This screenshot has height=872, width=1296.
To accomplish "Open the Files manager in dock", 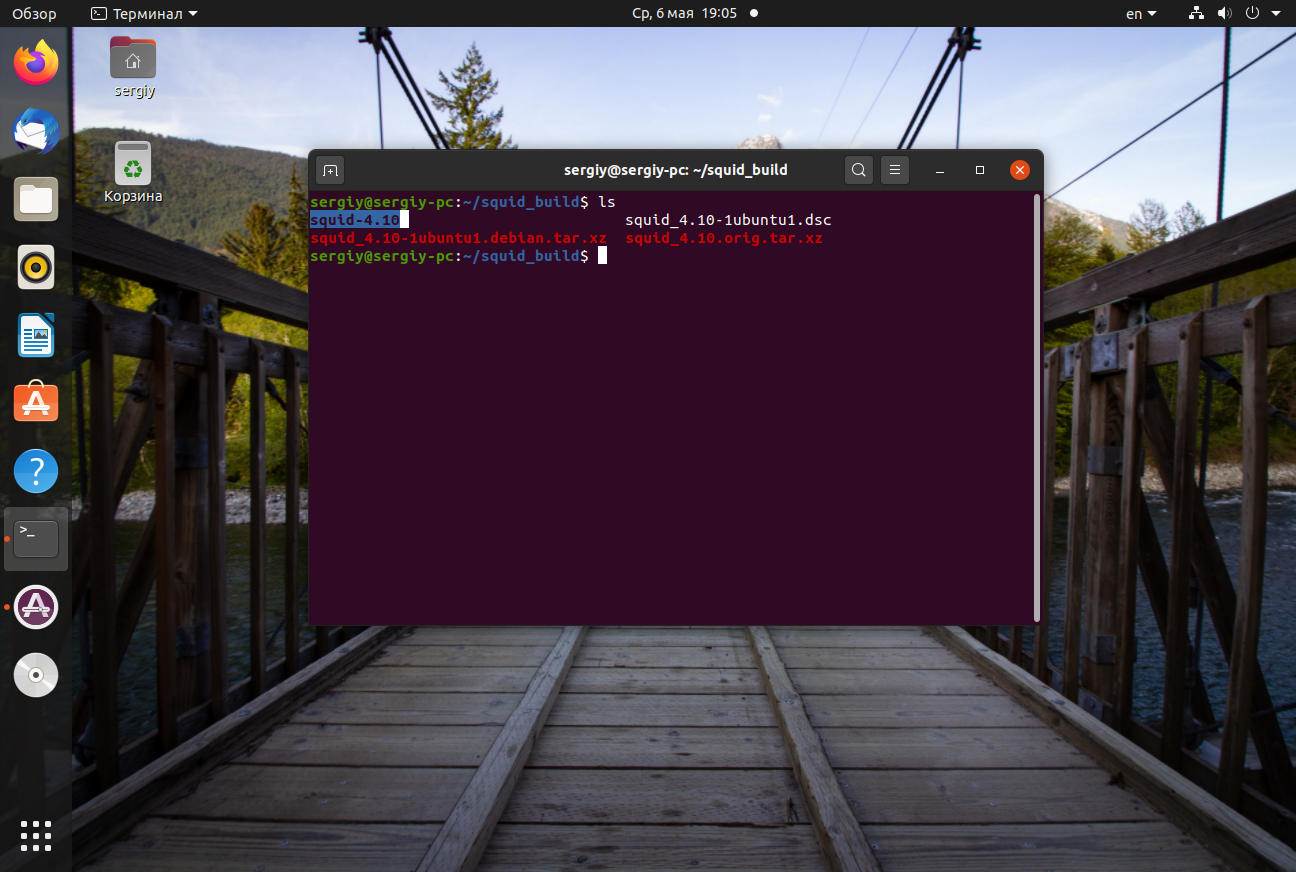I will coord(36,199).
